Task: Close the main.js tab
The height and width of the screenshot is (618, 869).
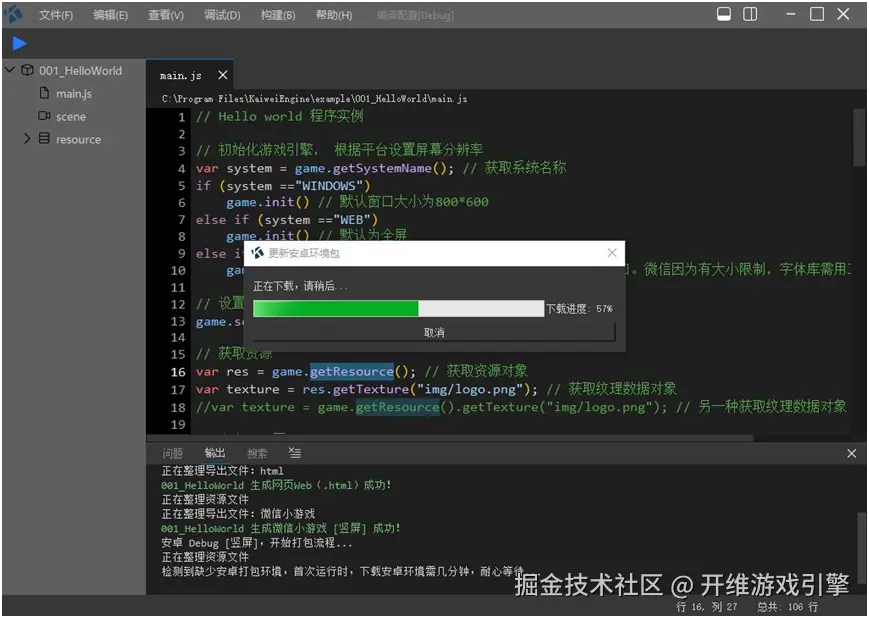Action: 223,75
